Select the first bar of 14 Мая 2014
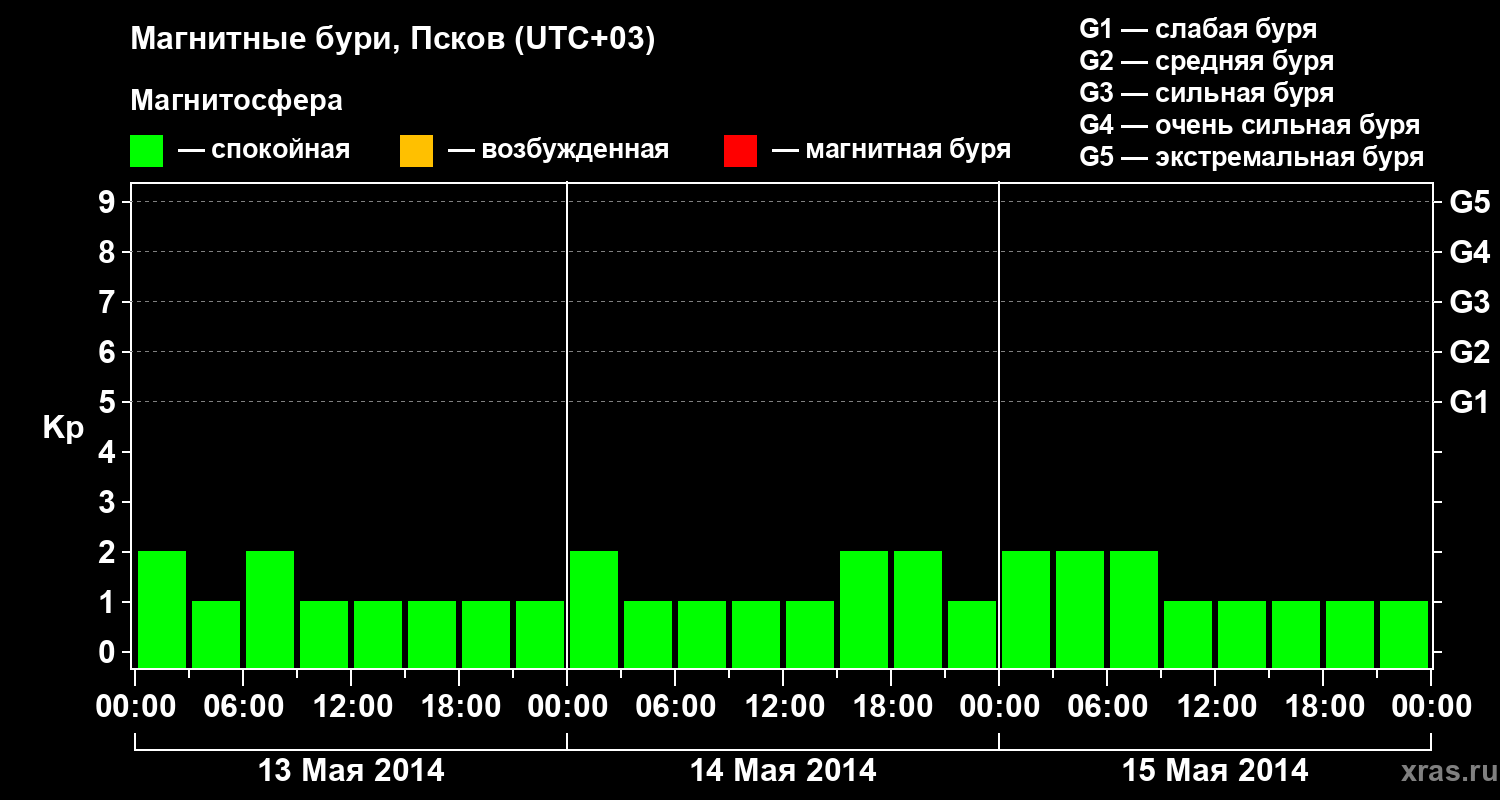The image size is (1500, 800). click(594, 609)
